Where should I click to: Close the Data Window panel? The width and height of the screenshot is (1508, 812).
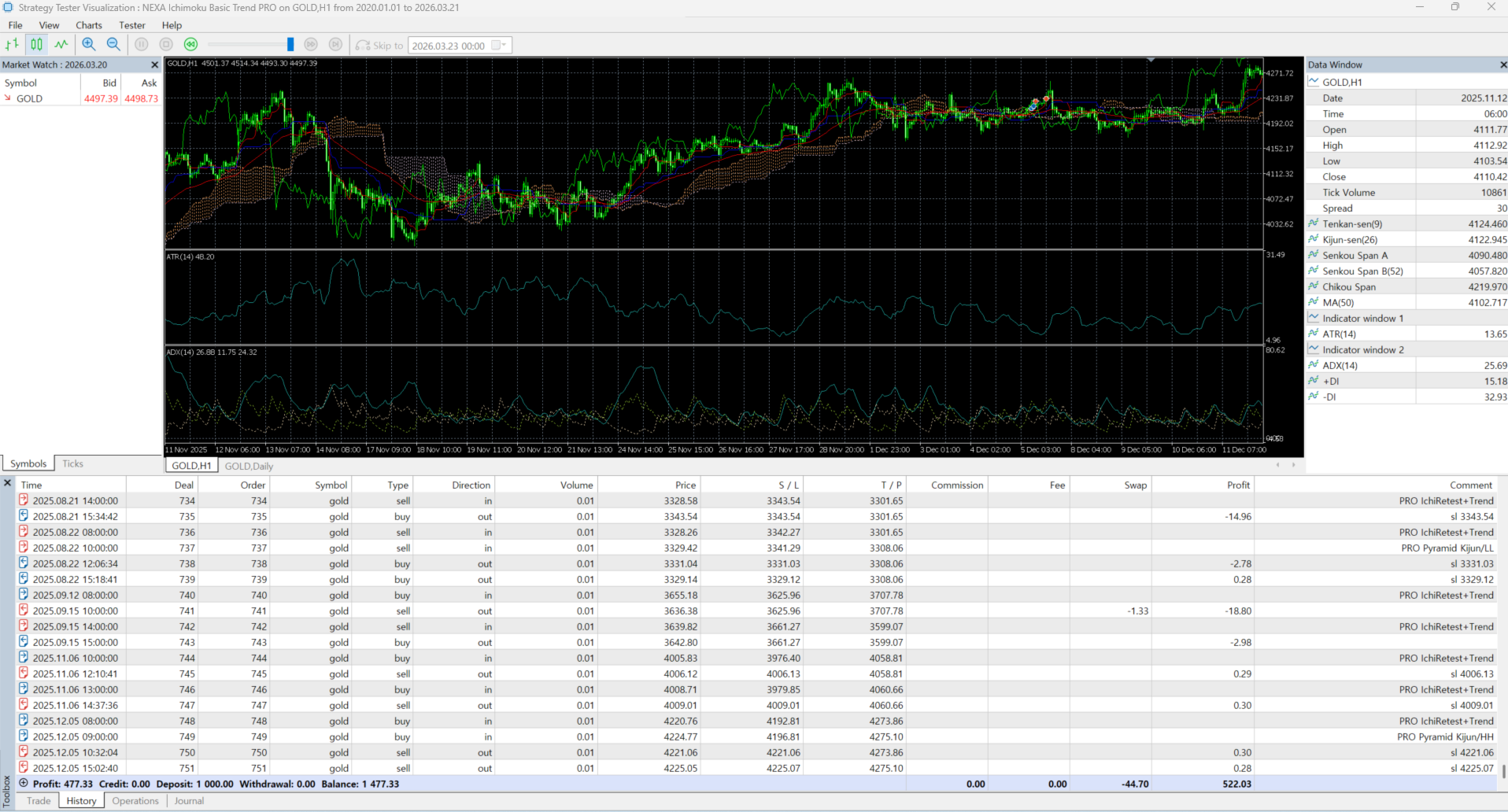tap(1502, 65)
